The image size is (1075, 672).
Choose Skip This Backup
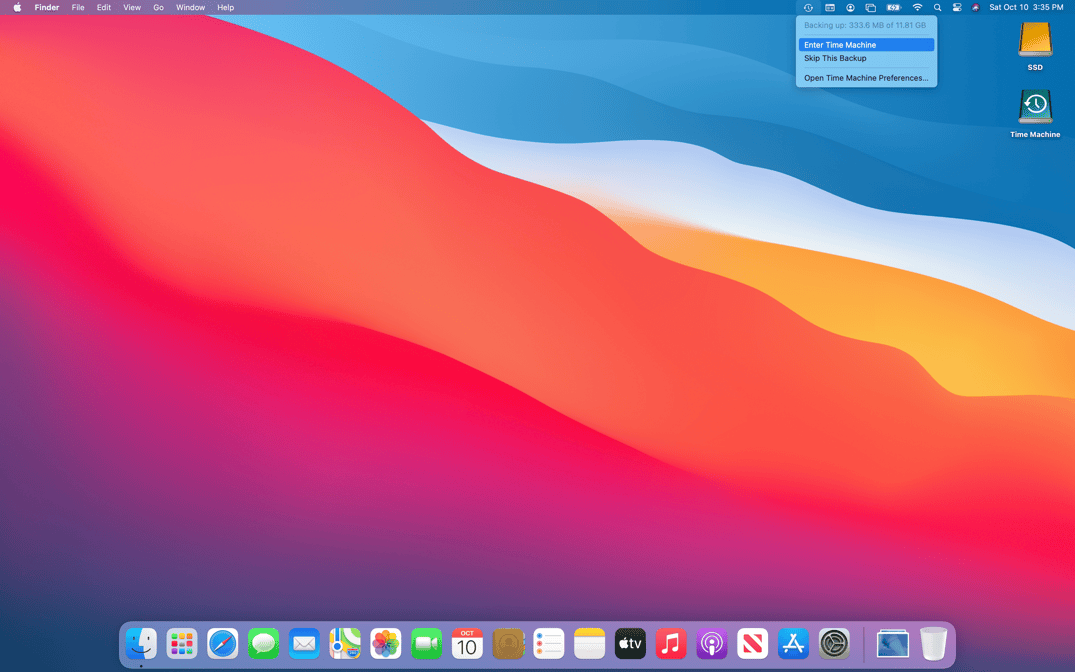(x=866, y=58)
